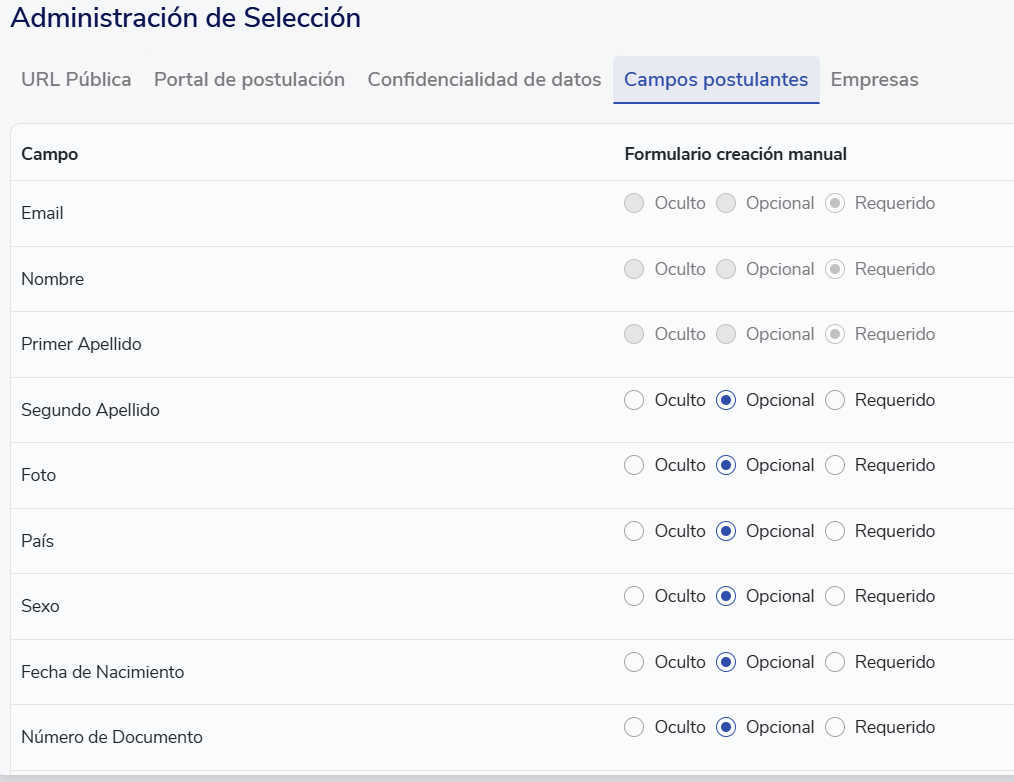
Task: Select the Campos postulantes tab
Action: pos(716,80)
